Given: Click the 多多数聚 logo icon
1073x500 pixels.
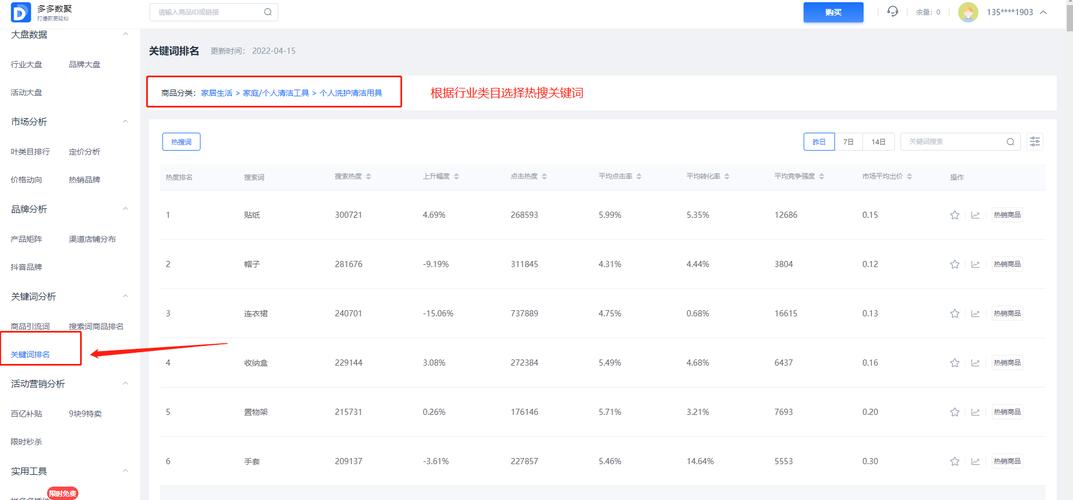Looking at the screenshot, I should click(x=21, y=12).
